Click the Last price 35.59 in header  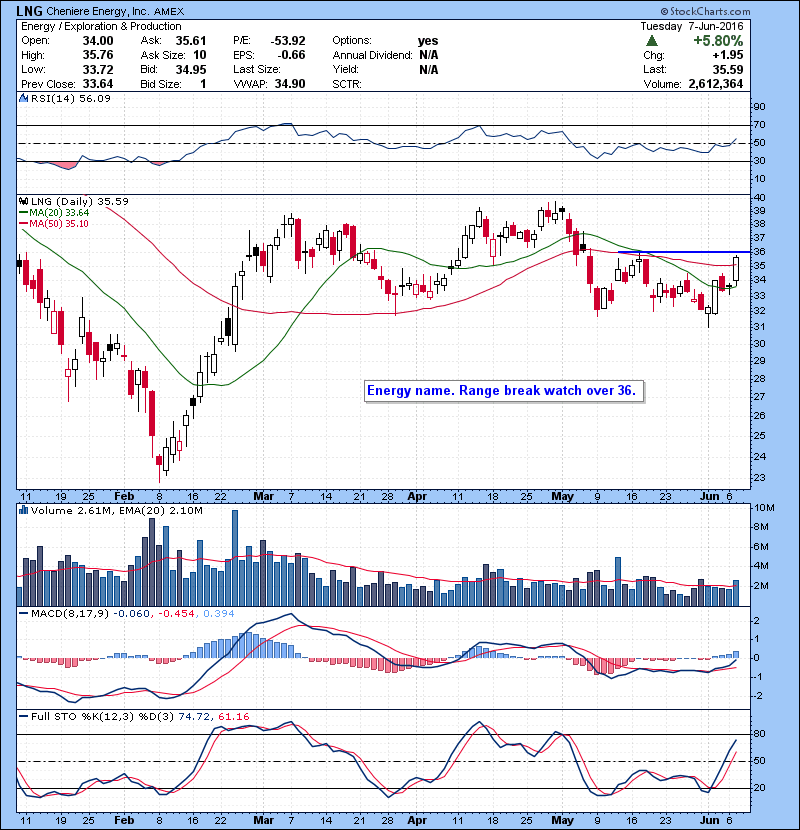727,69
